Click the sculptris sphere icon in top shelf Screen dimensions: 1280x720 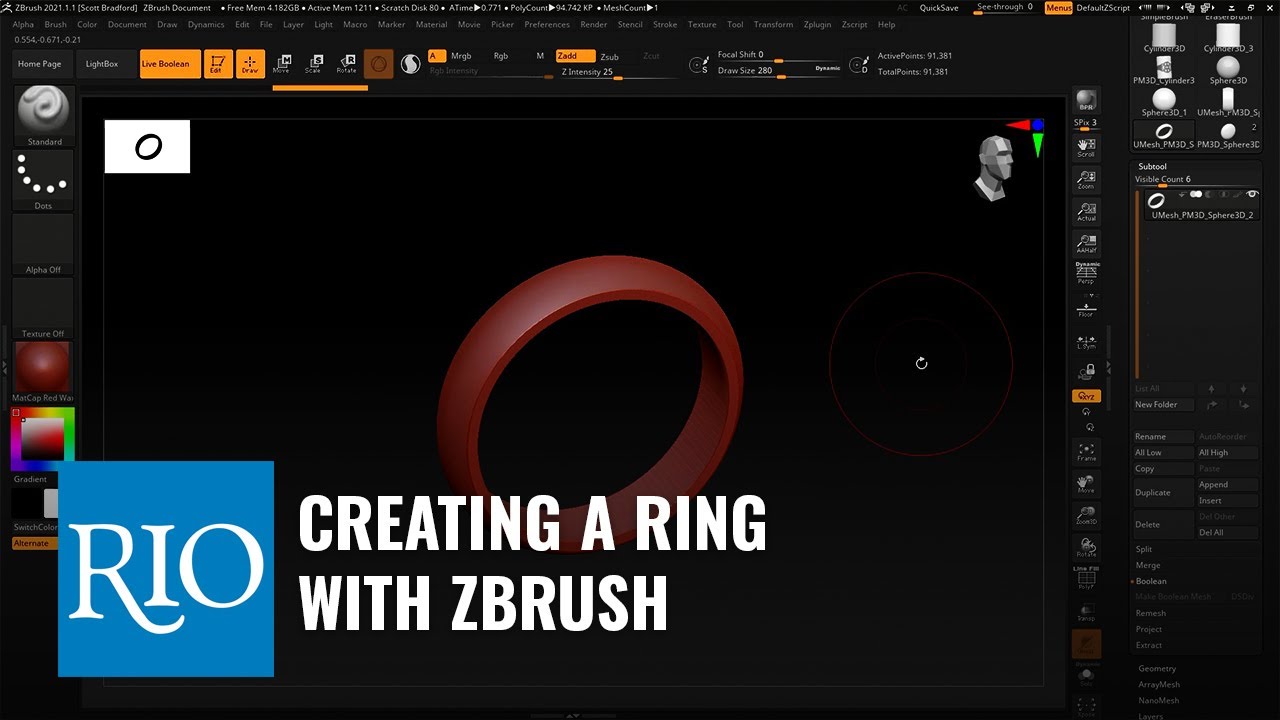(378, 64)
